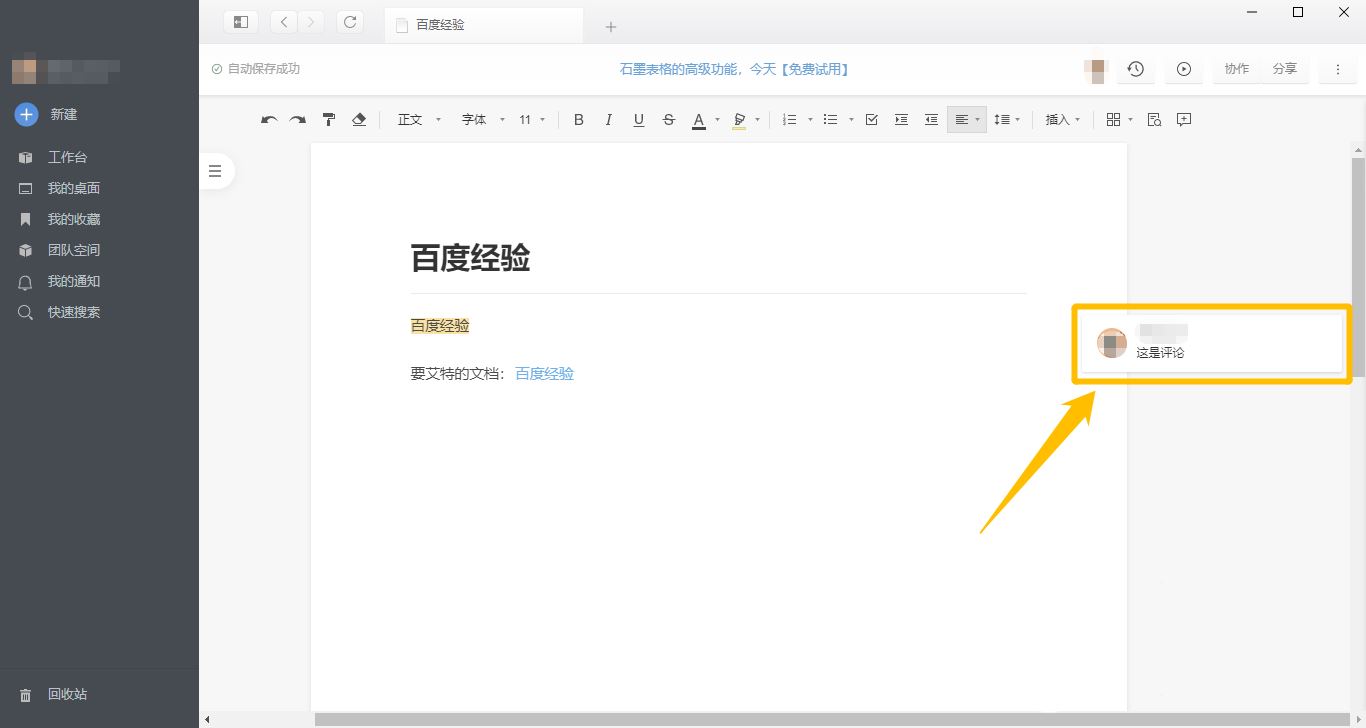The width and height of the screenshot is (1366, 728).
Task: Decrease the paragraph indent
Action: (x=931, y=120)
